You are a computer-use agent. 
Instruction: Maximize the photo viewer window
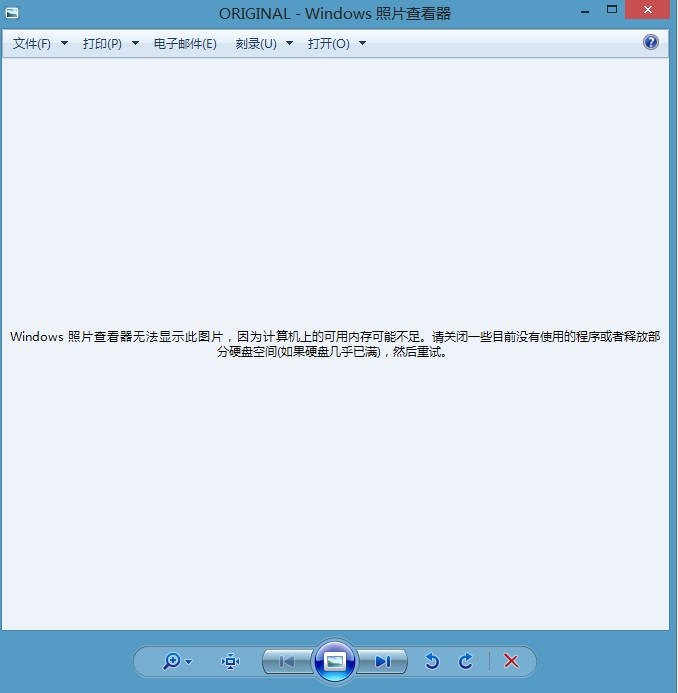(x=612, y=10)
